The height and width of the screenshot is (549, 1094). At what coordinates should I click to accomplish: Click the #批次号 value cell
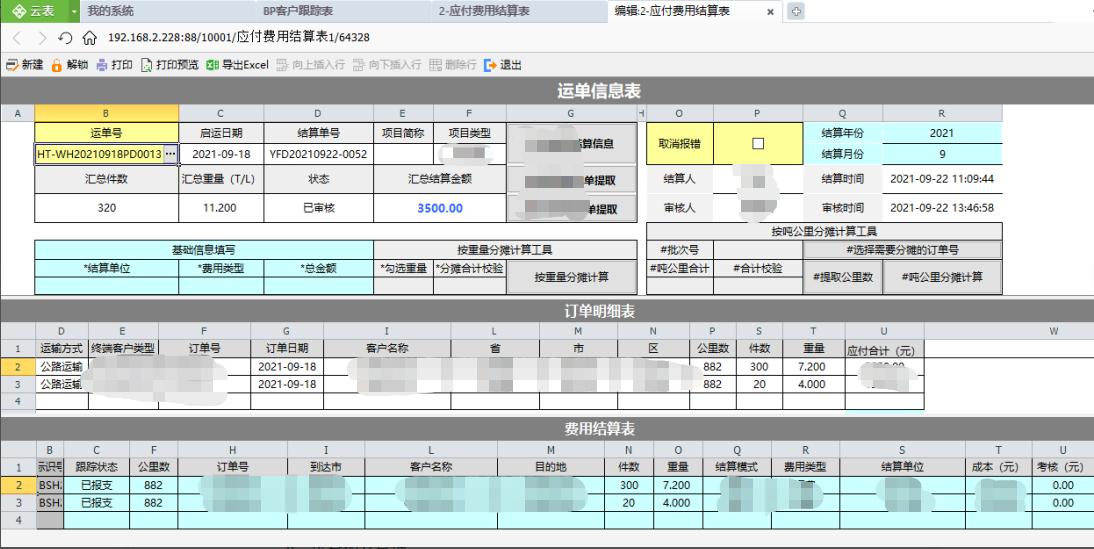click(757, 250)
